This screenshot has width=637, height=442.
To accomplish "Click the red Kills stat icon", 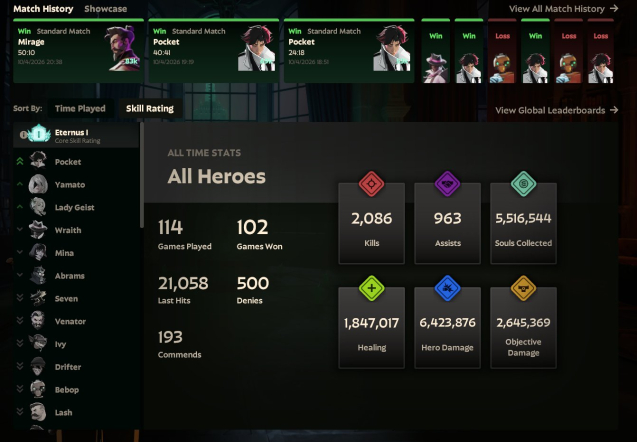I will (x=371, y=184).
